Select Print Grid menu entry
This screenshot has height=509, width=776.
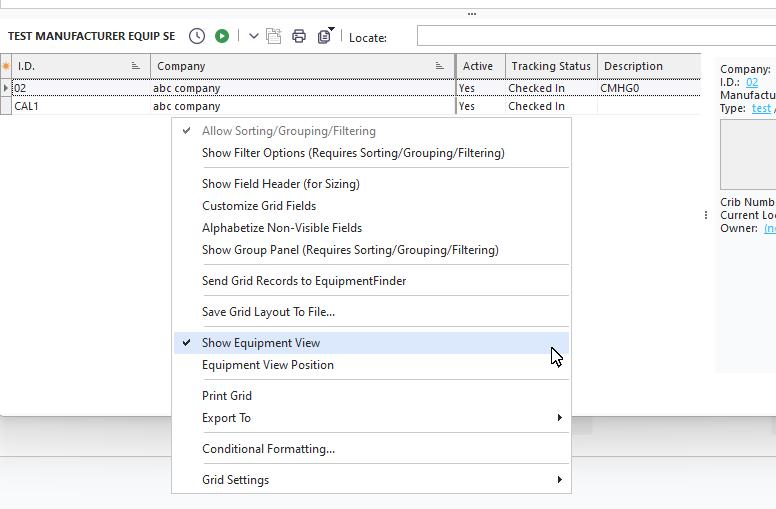pos(227,396)
